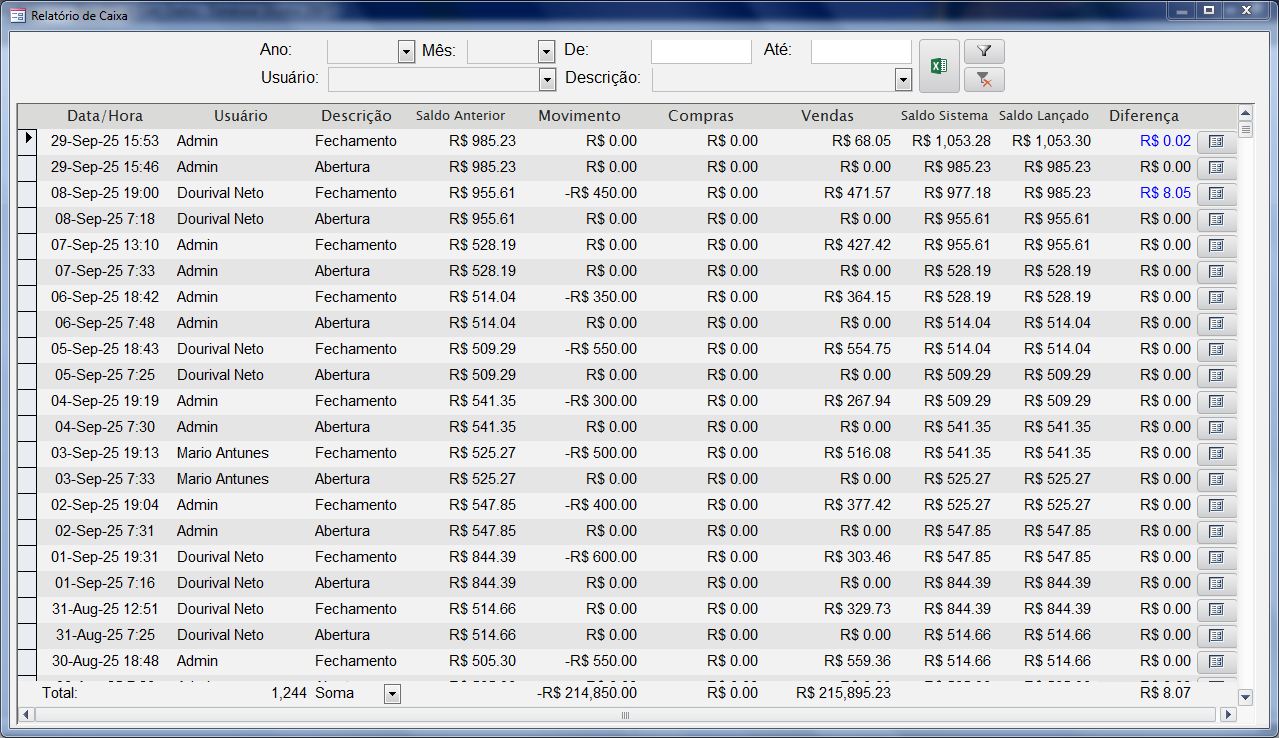The width and height of the screenshot is (1279, 738).
Task: Click the vertical scrollbar down arrow
Action: (x=1245, y=696)
